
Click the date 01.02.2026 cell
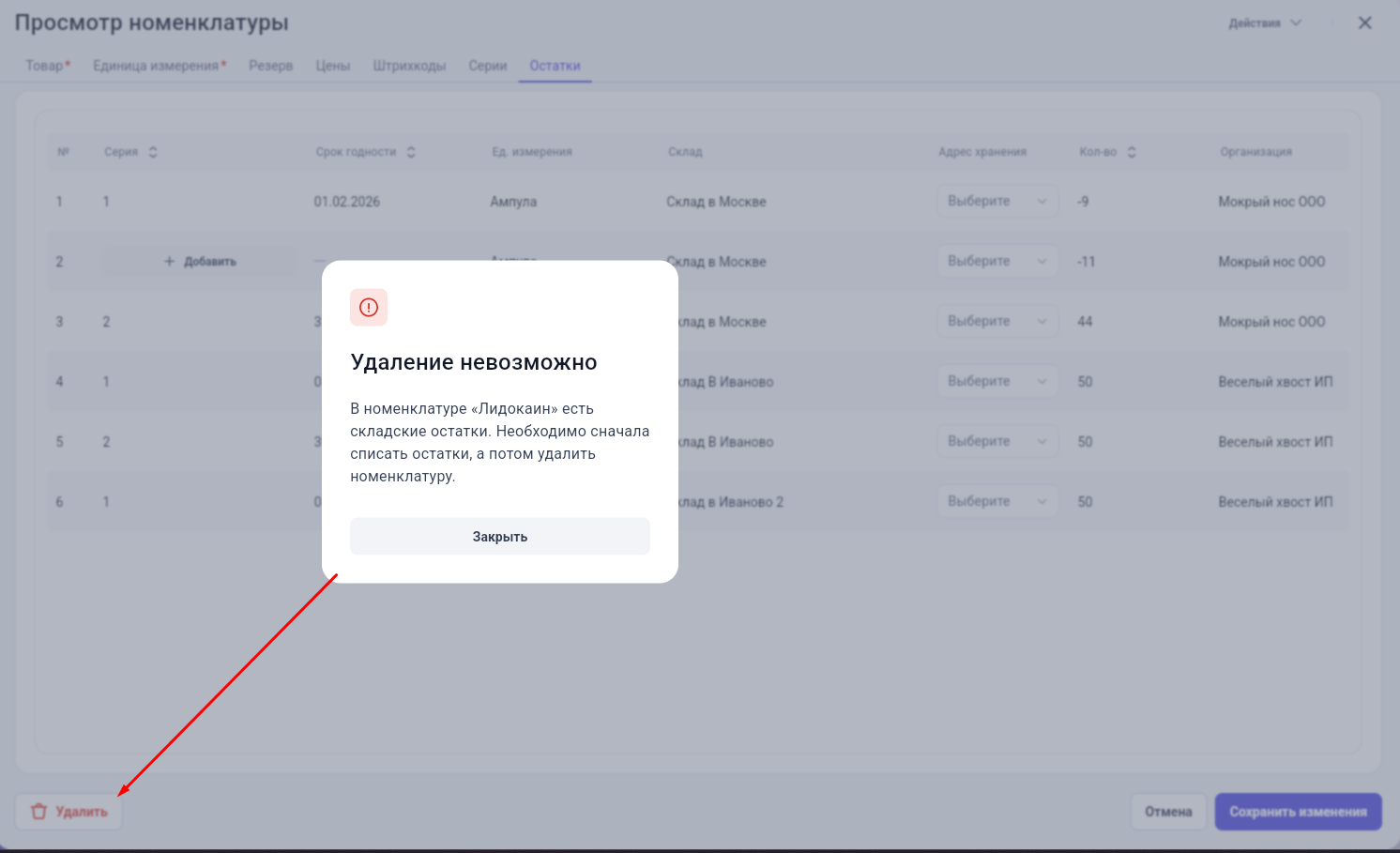347,202
